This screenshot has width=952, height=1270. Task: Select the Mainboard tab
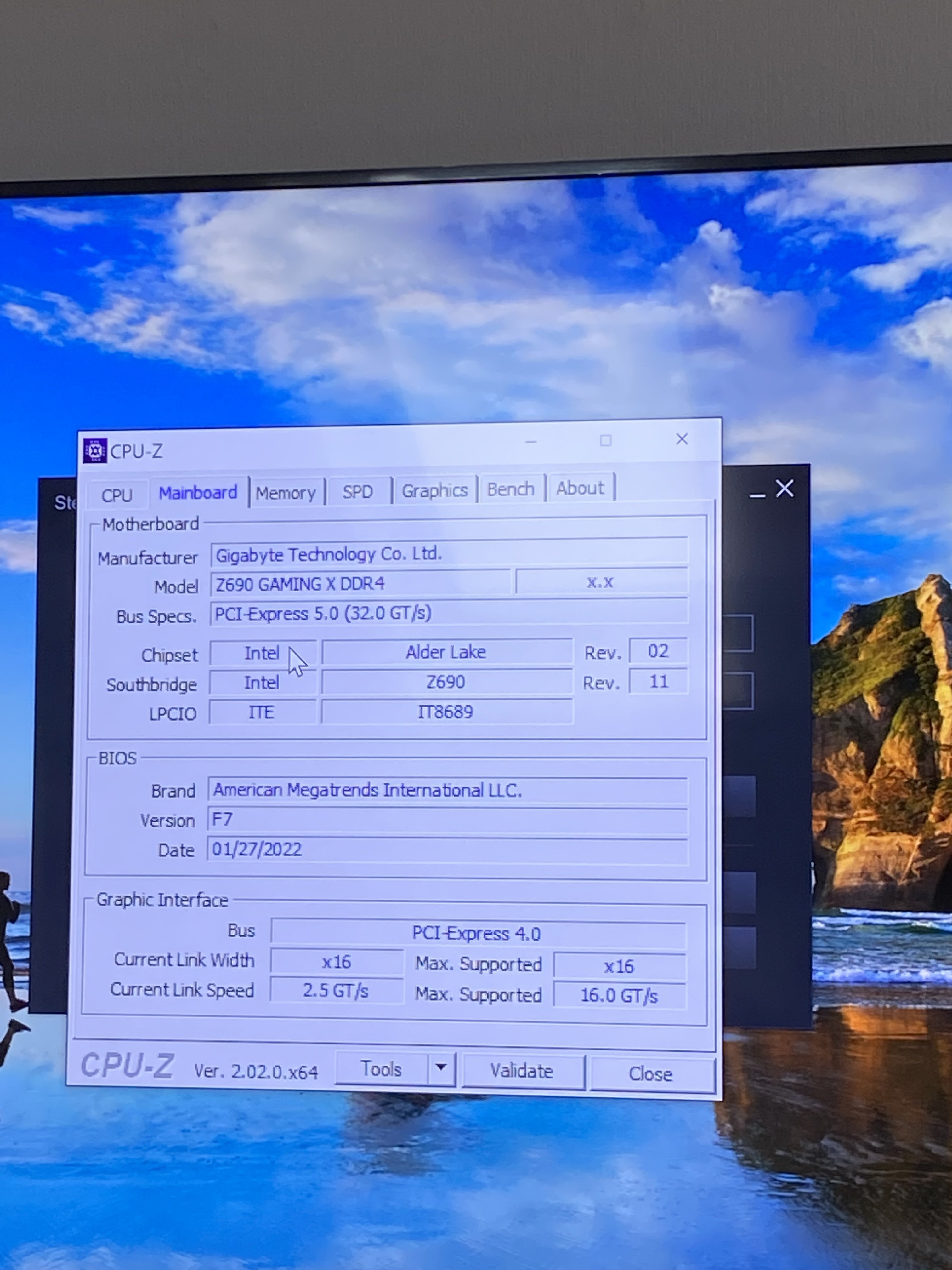pyautogui.click(x=198, y=493)
